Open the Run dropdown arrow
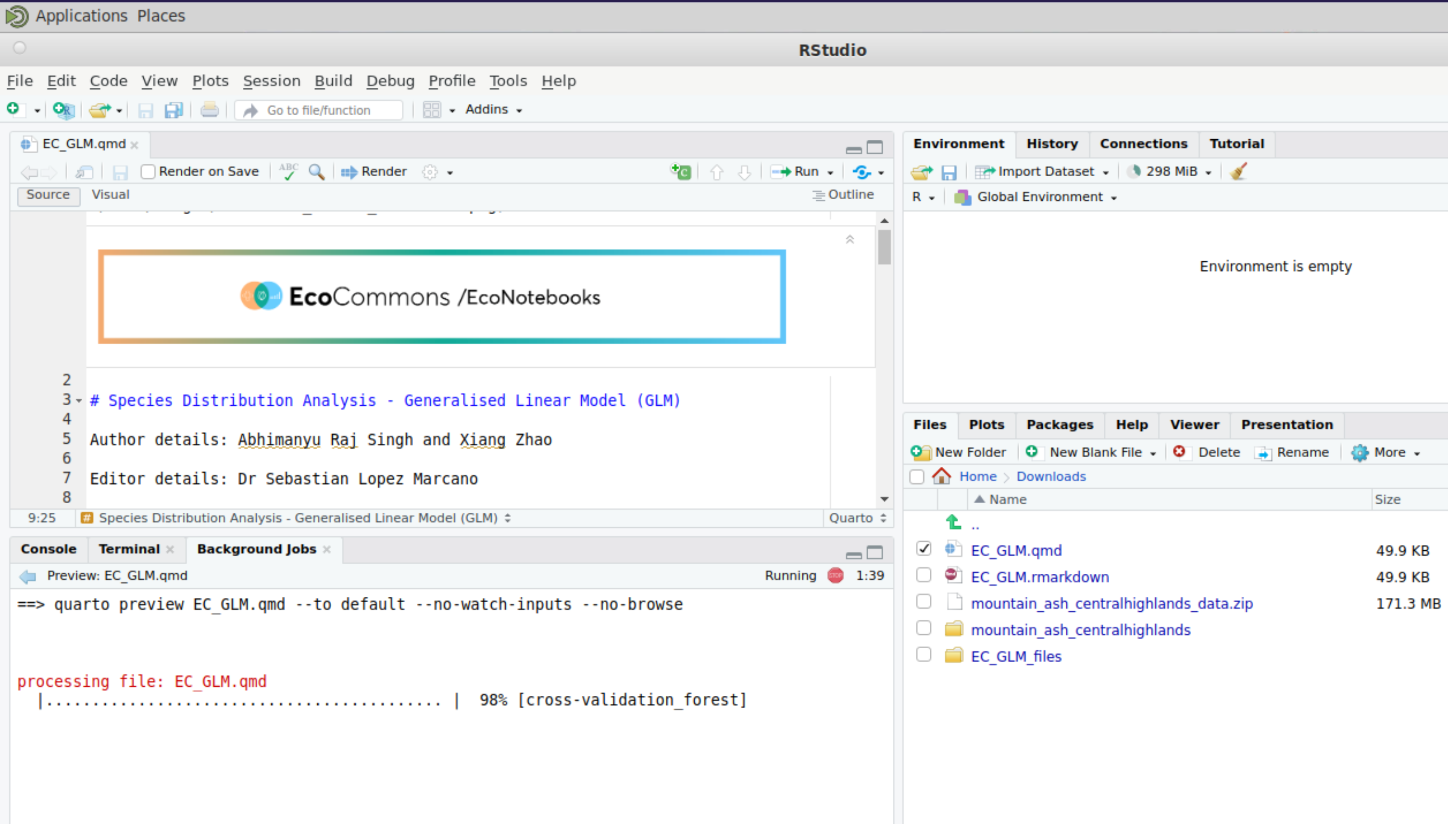The height and width of the screenshot is (824, 1448). pos(831,172)
